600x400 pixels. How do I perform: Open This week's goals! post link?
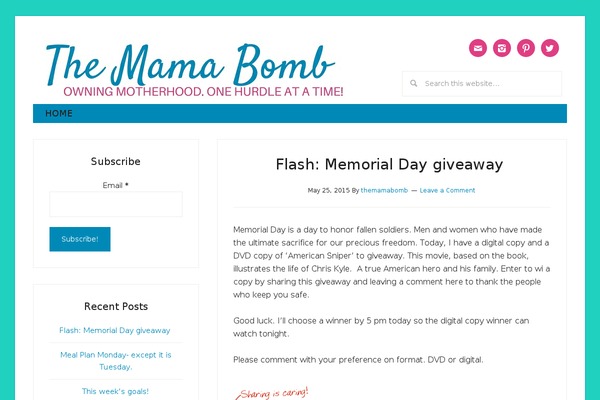point(115,391)
